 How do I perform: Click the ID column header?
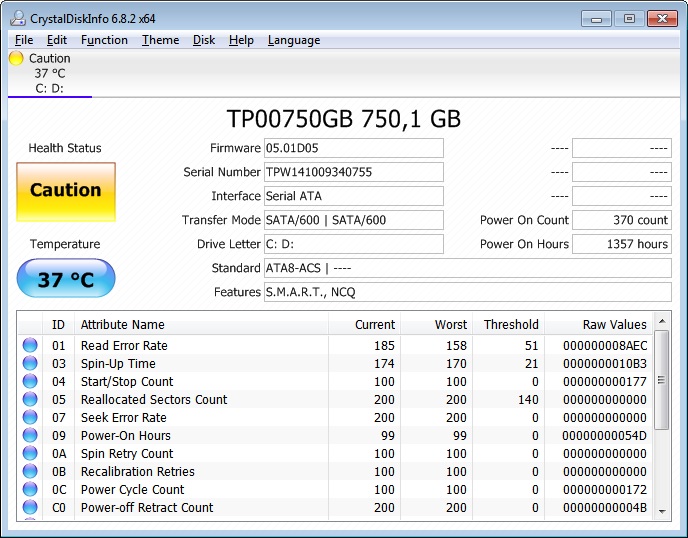(58, 324)
